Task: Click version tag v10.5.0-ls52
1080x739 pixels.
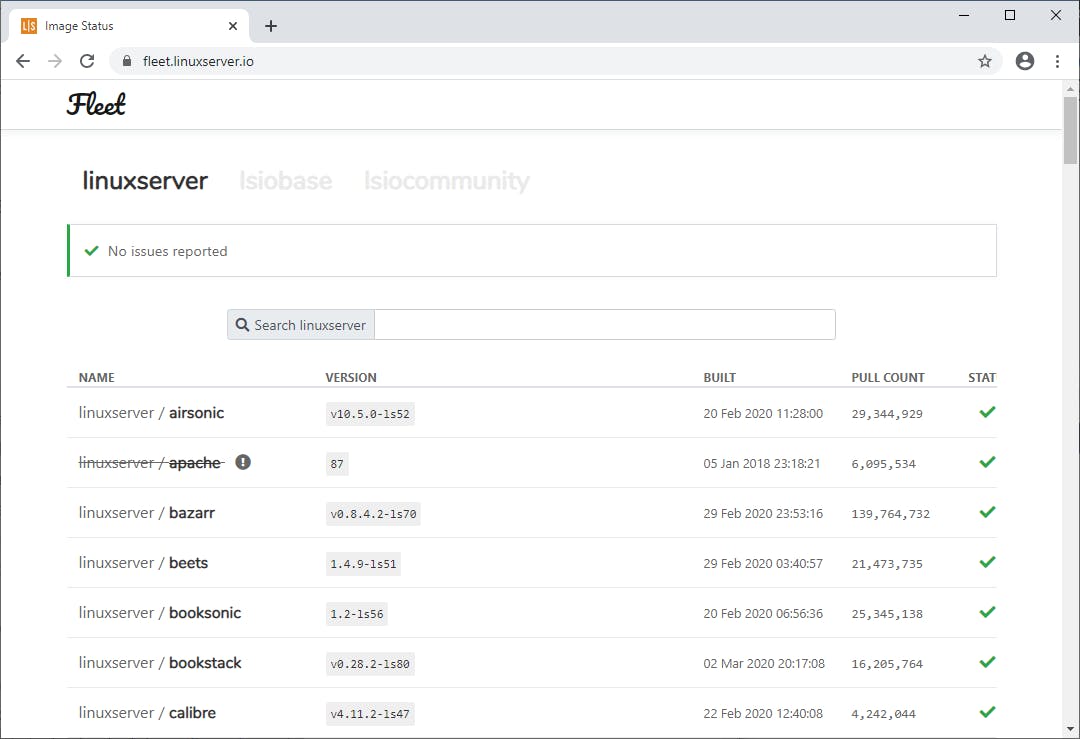Action: pos(370,414)
